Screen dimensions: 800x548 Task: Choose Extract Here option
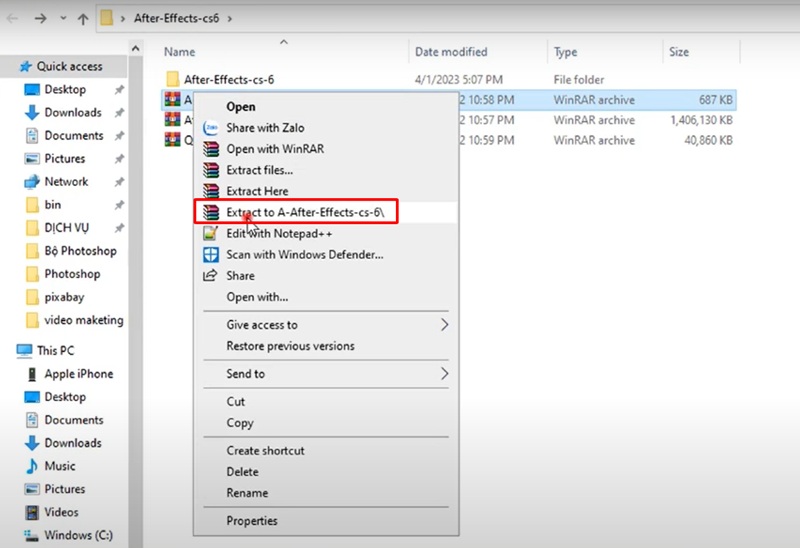[x=257, y=191]
